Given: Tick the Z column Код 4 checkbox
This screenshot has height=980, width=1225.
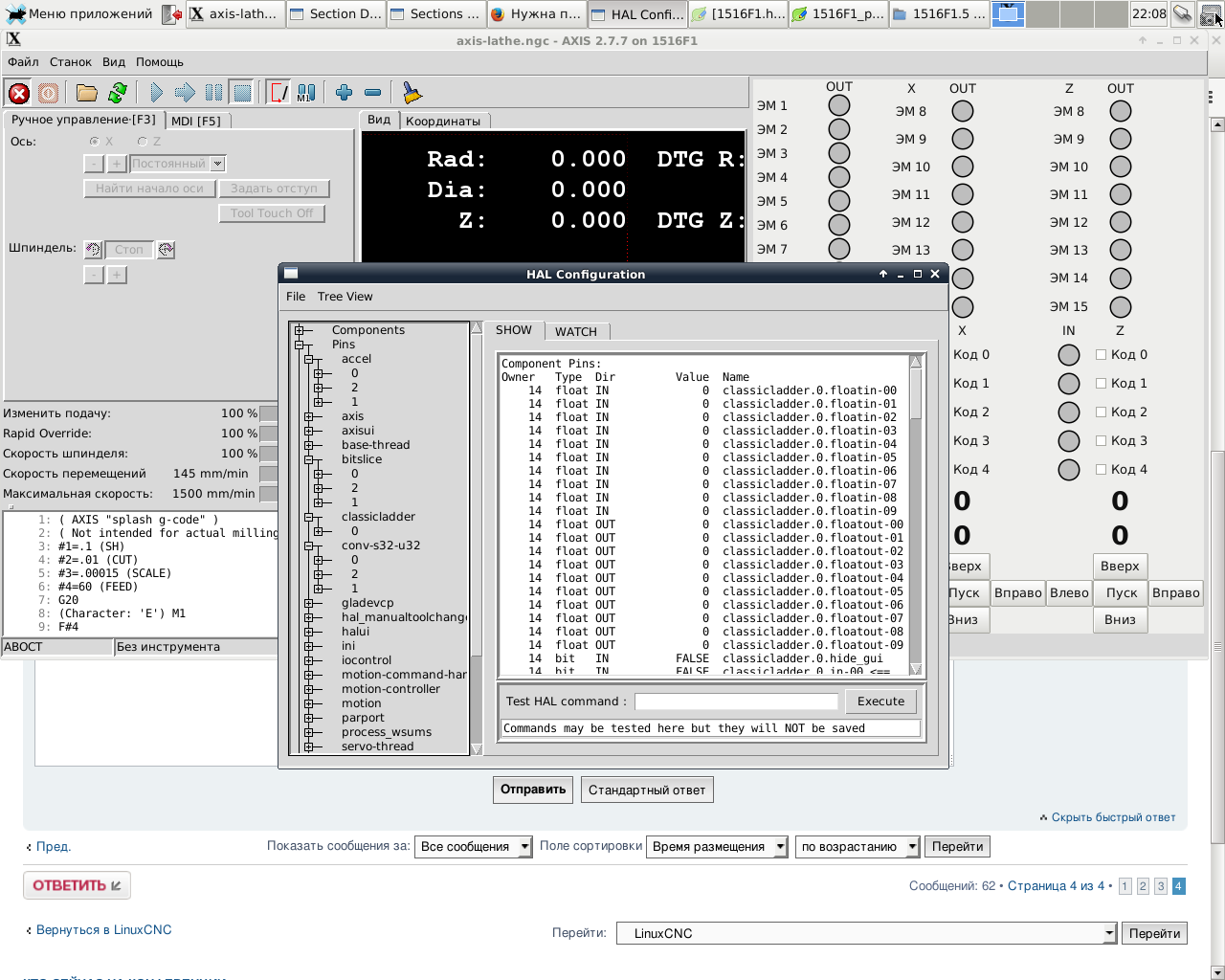Looking at the screenshot, I should (1101, 470).
